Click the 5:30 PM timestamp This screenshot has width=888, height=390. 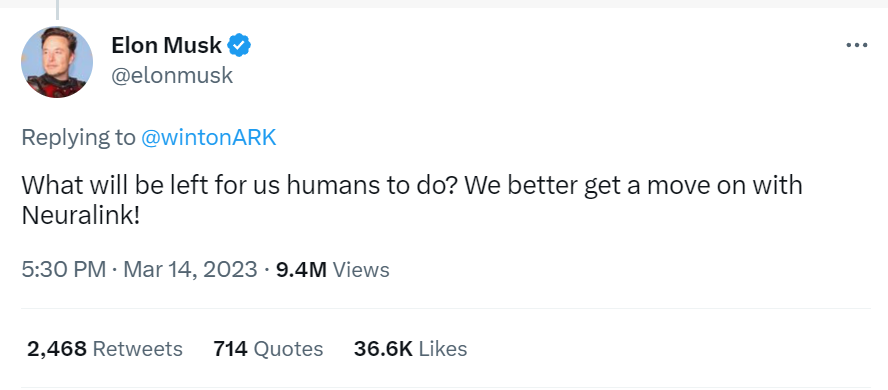tap(64, 269)
